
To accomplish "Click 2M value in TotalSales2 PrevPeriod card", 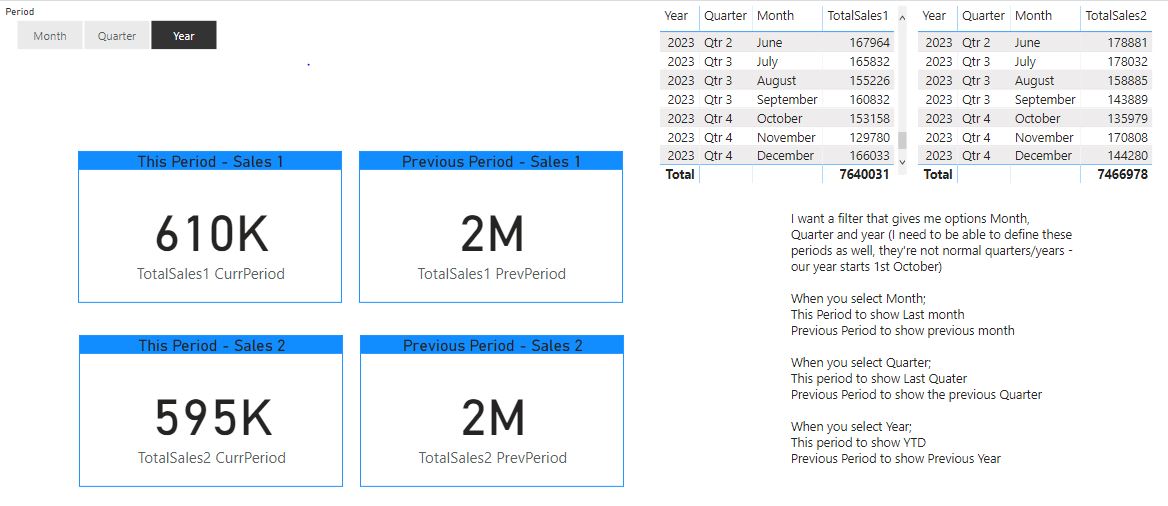I will click(x=493, y=417).
